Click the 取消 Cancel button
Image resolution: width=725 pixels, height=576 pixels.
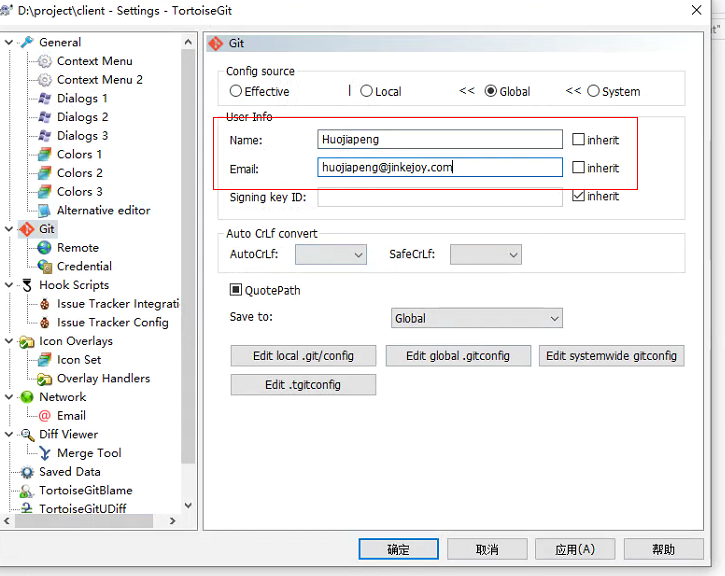[x=487, y=549]
